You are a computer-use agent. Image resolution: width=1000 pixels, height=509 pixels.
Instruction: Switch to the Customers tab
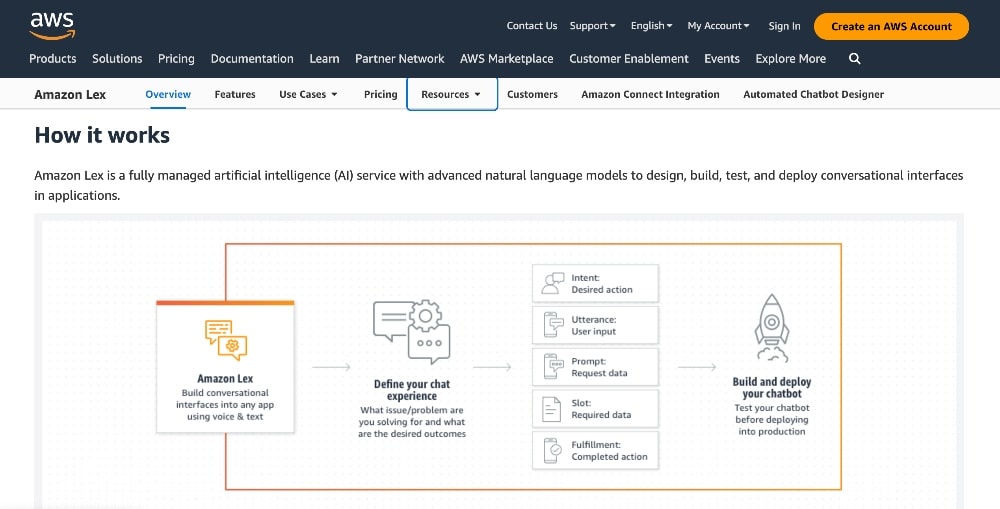[x=532, y=94]
